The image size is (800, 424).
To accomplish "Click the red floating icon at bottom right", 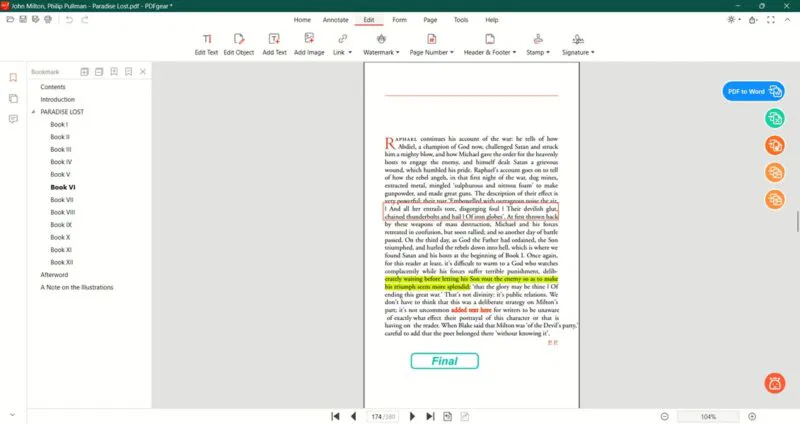I will coord(774,383).
